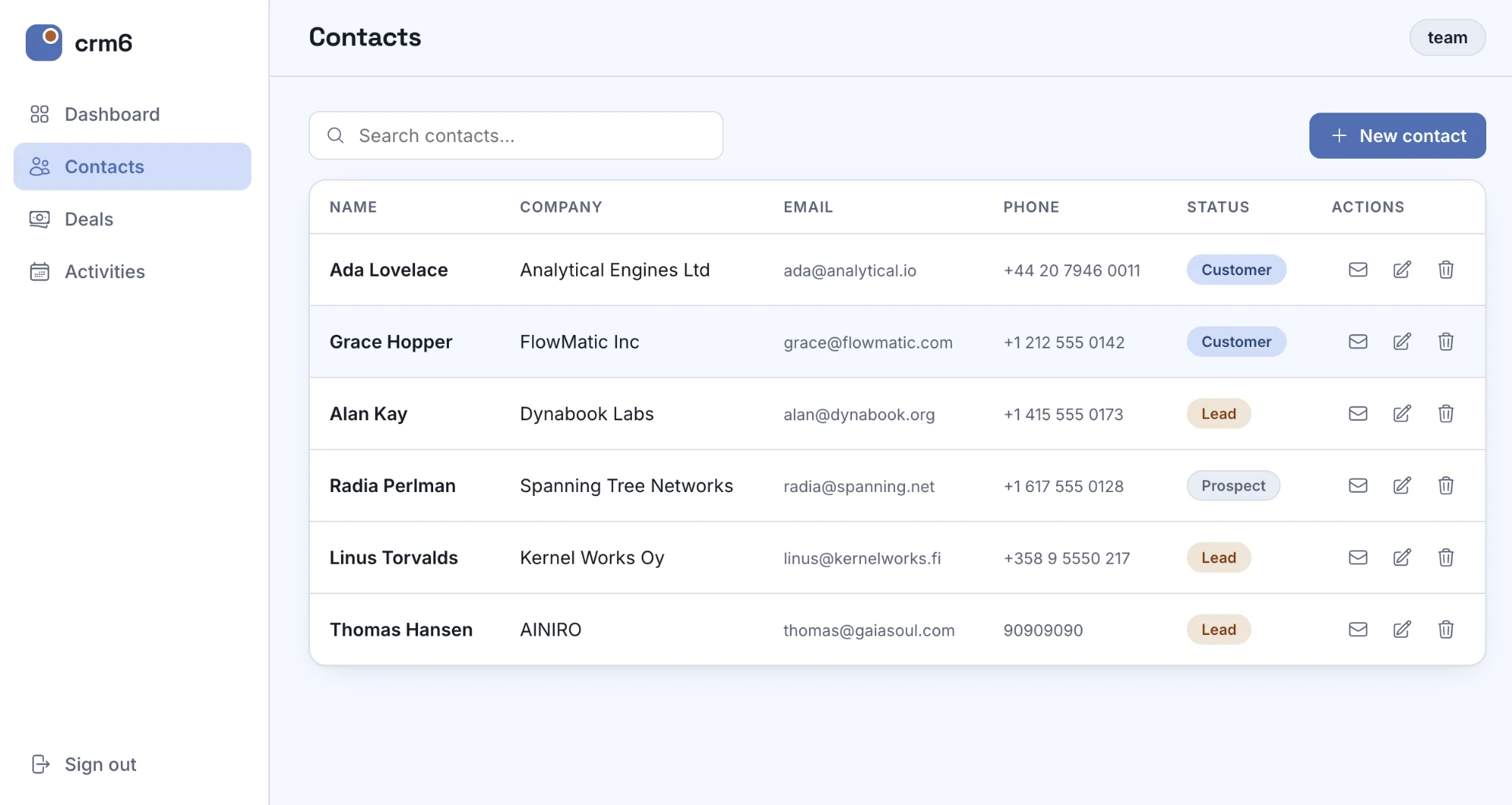
Task: Email Ada Lovelace via envelope icon
Action: tap(1358, 270)
